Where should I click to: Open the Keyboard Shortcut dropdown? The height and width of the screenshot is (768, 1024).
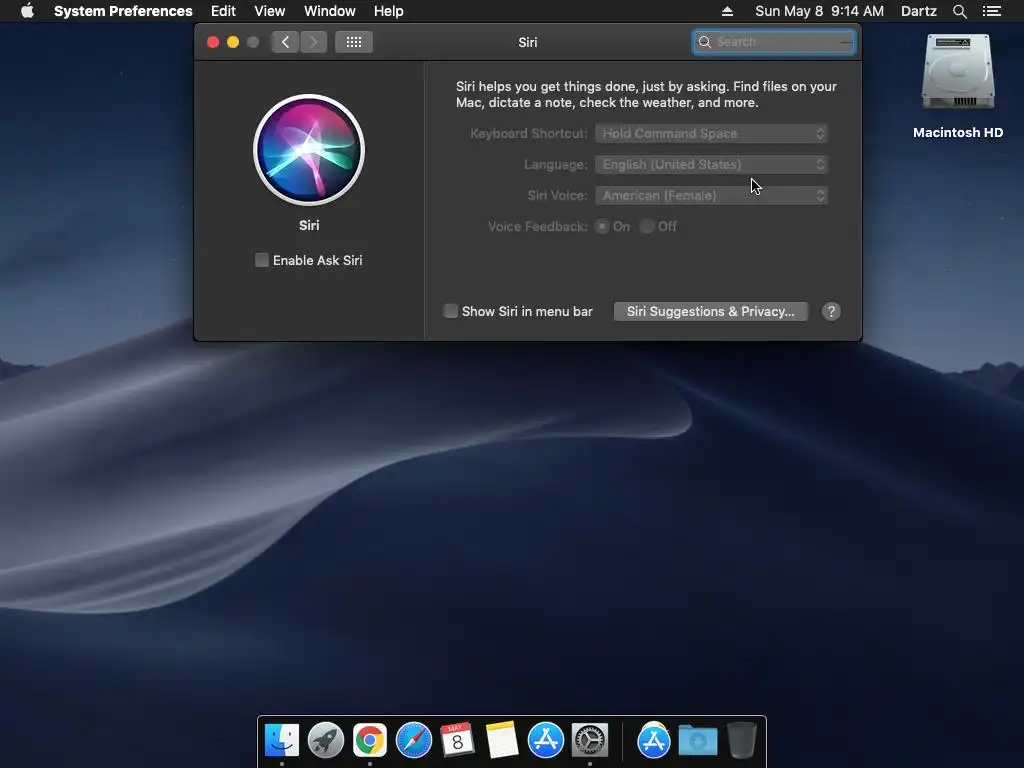[x=711, y=133]
